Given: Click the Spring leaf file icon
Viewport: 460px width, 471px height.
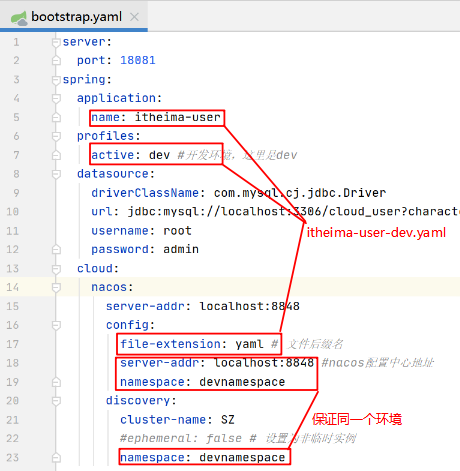Looking at the screenshot, I should coord(19,18).
